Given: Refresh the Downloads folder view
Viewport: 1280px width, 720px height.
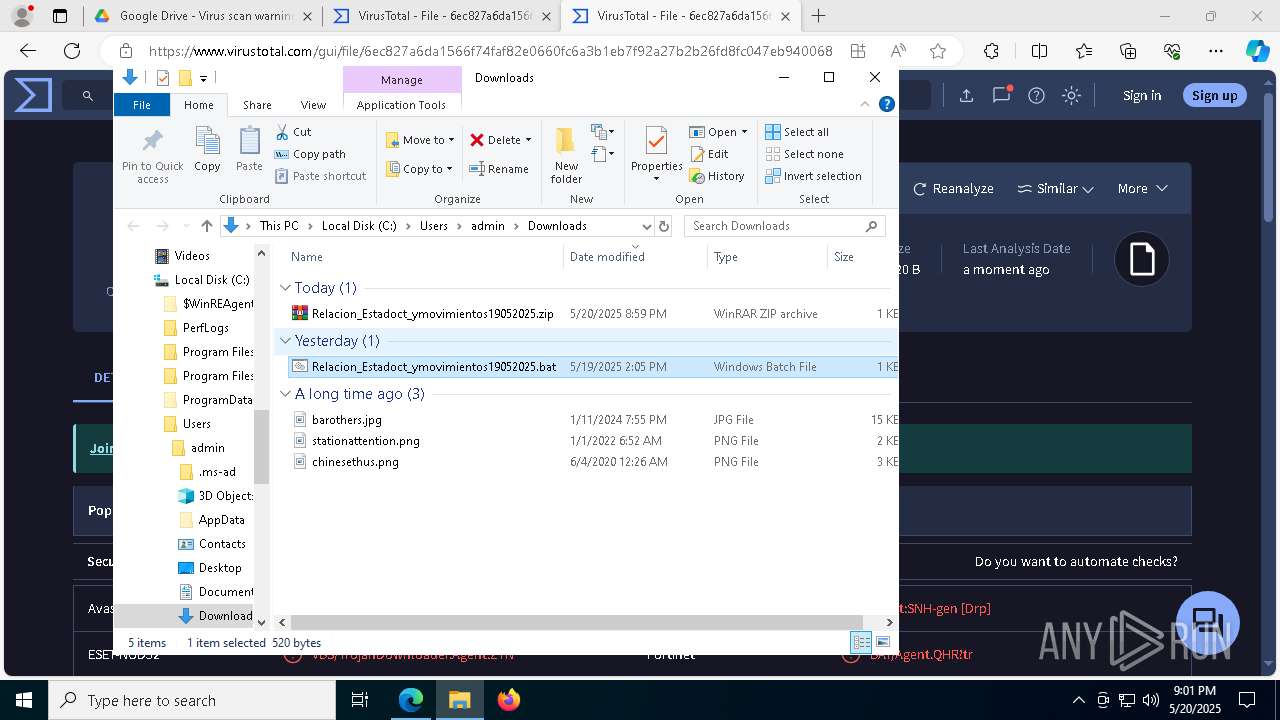Looking at the screenshot, I should click(x=664, y=226).
